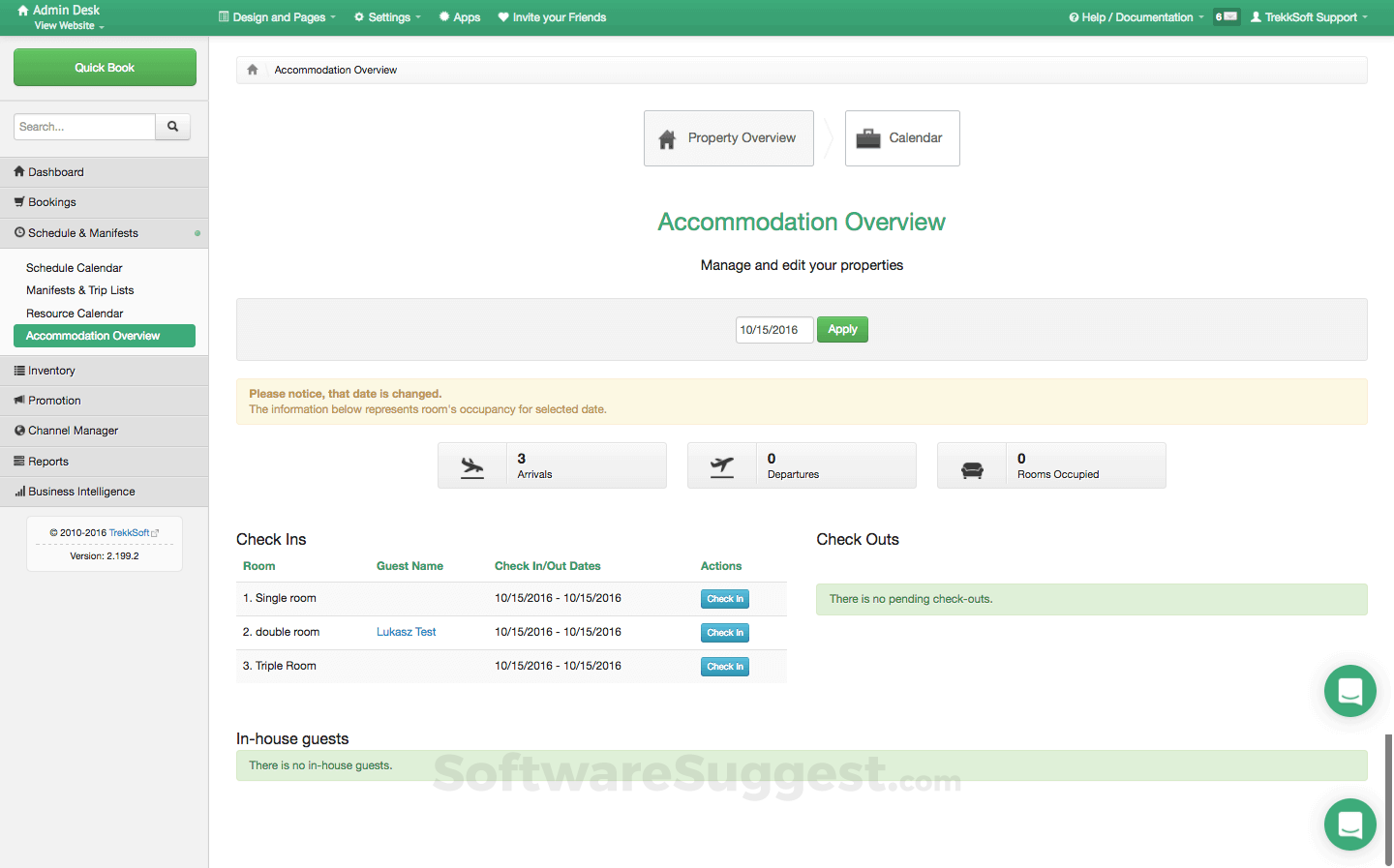The height and width of the screenshot is (868, 1394).
Task: Check in the Single room guest
Action: tap(724, 598)
